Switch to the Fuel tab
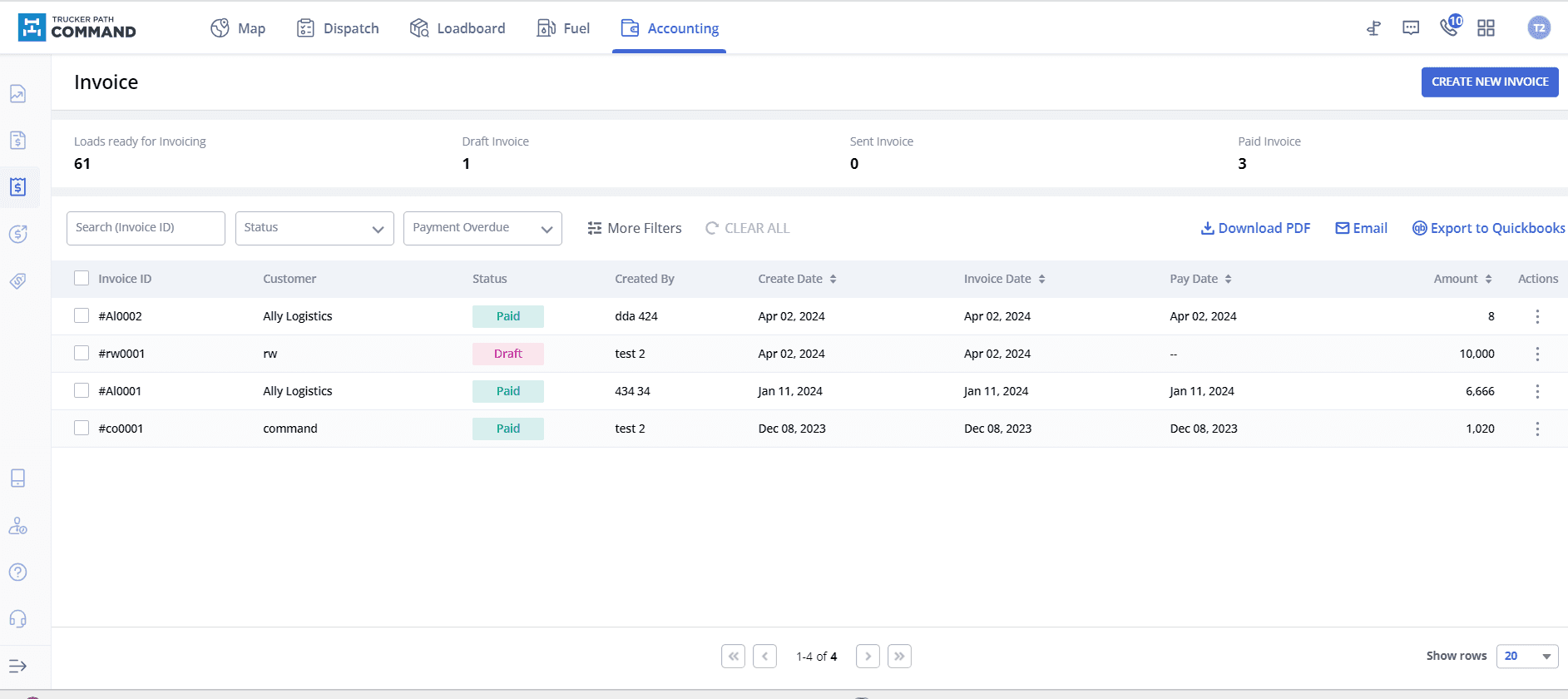Image resolution: width=1568 pixels, height=699 pixels. 563,28
